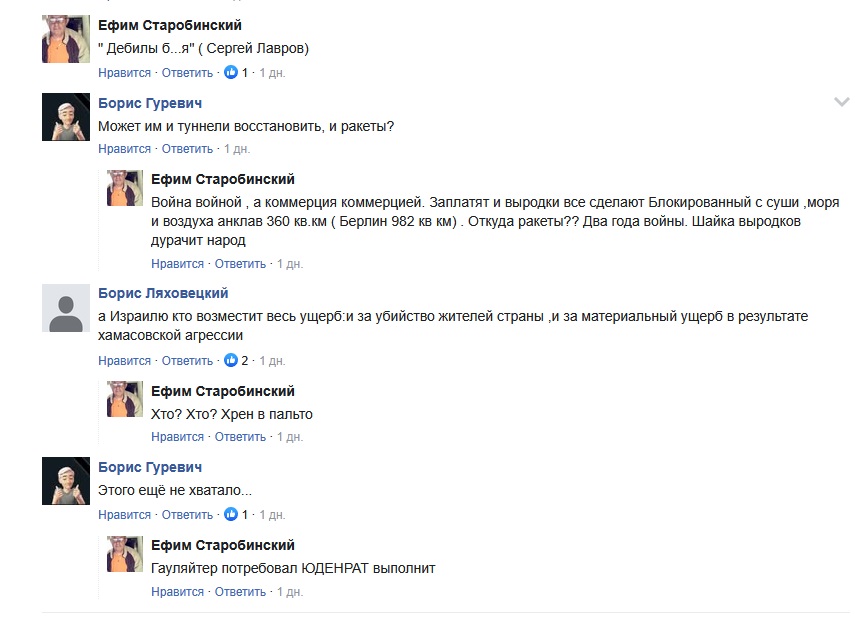Click Старобинский's avatar beside 'Хто? Хто?' reply
This screenshot has width=855, height=617.
(125, 399)
